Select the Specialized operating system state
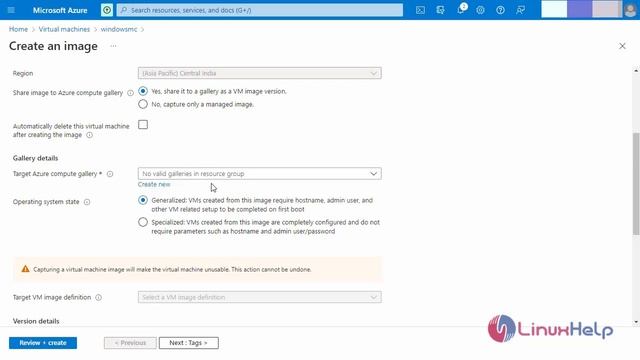Viewport: 640px width, 360px height. pos(143,222)
